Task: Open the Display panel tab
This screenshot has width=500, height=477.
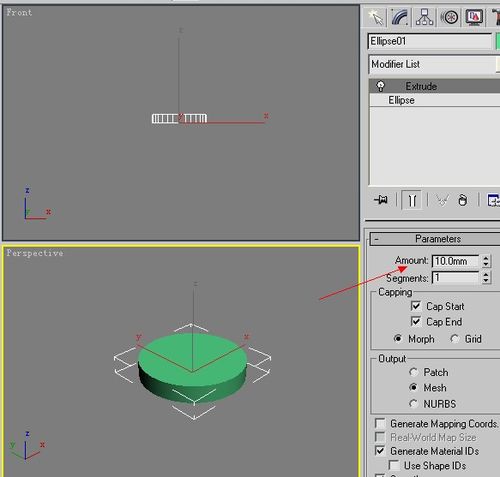Action: click(x=474, y=17)
